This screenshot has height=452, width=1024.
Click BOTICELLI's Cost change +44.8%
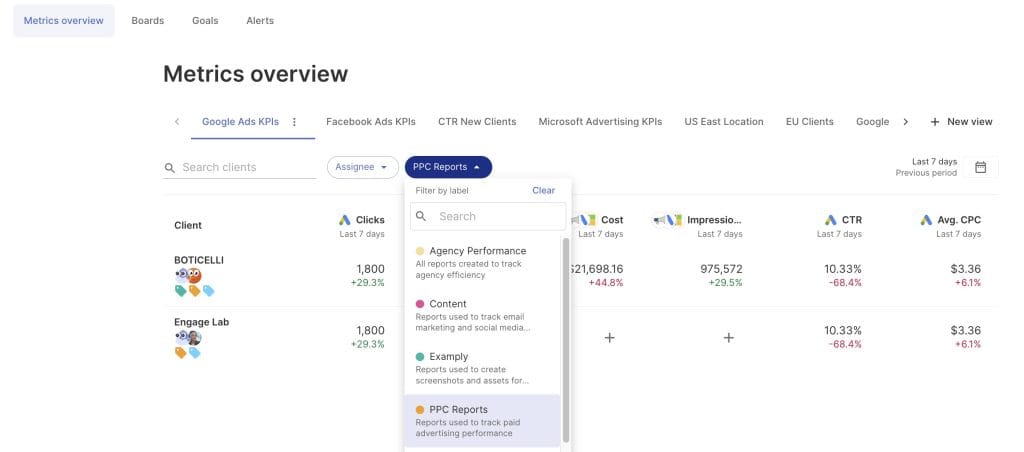606,283
